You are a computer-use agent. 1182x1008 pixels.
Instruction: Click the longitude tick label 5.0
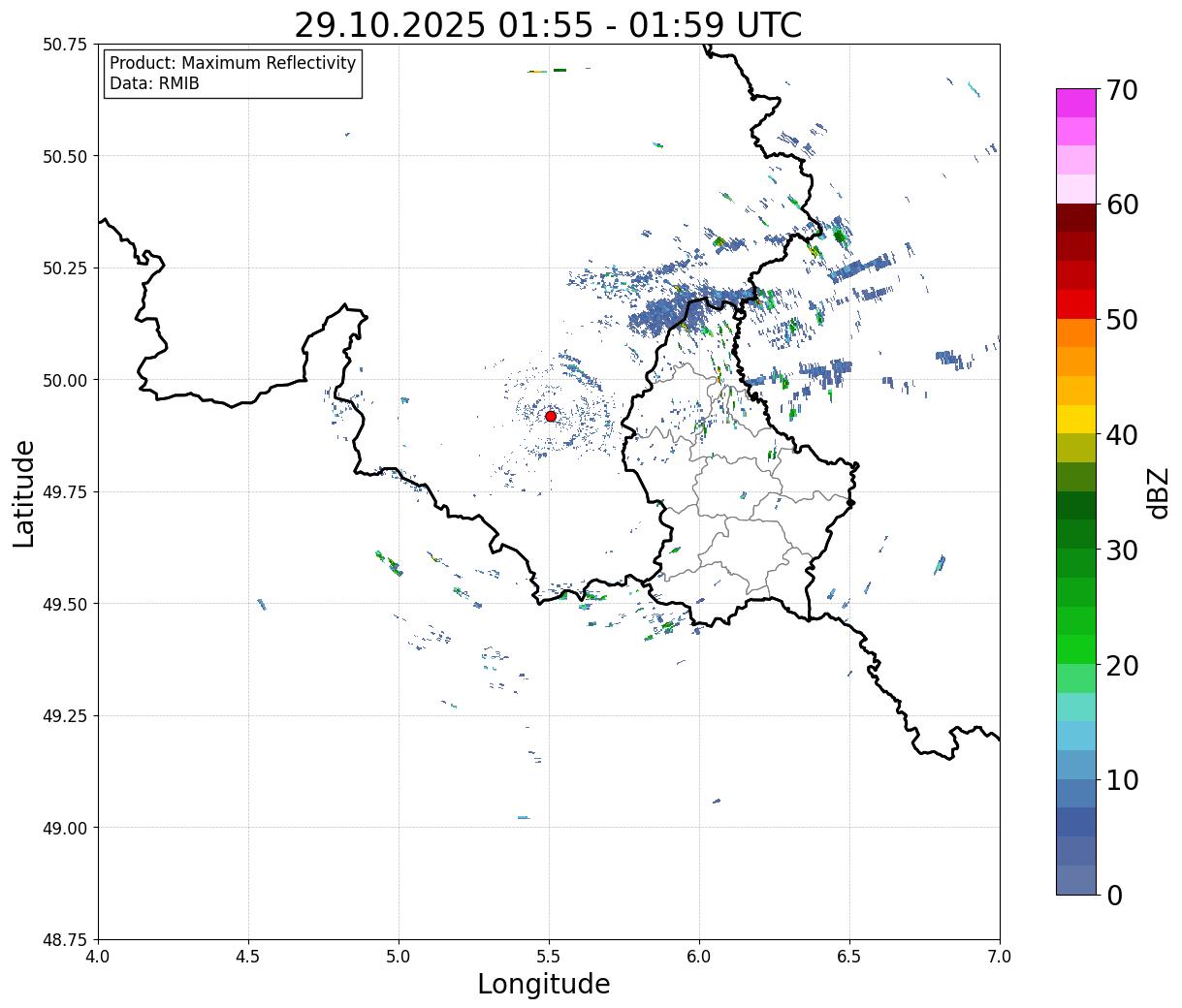[399, 957]
